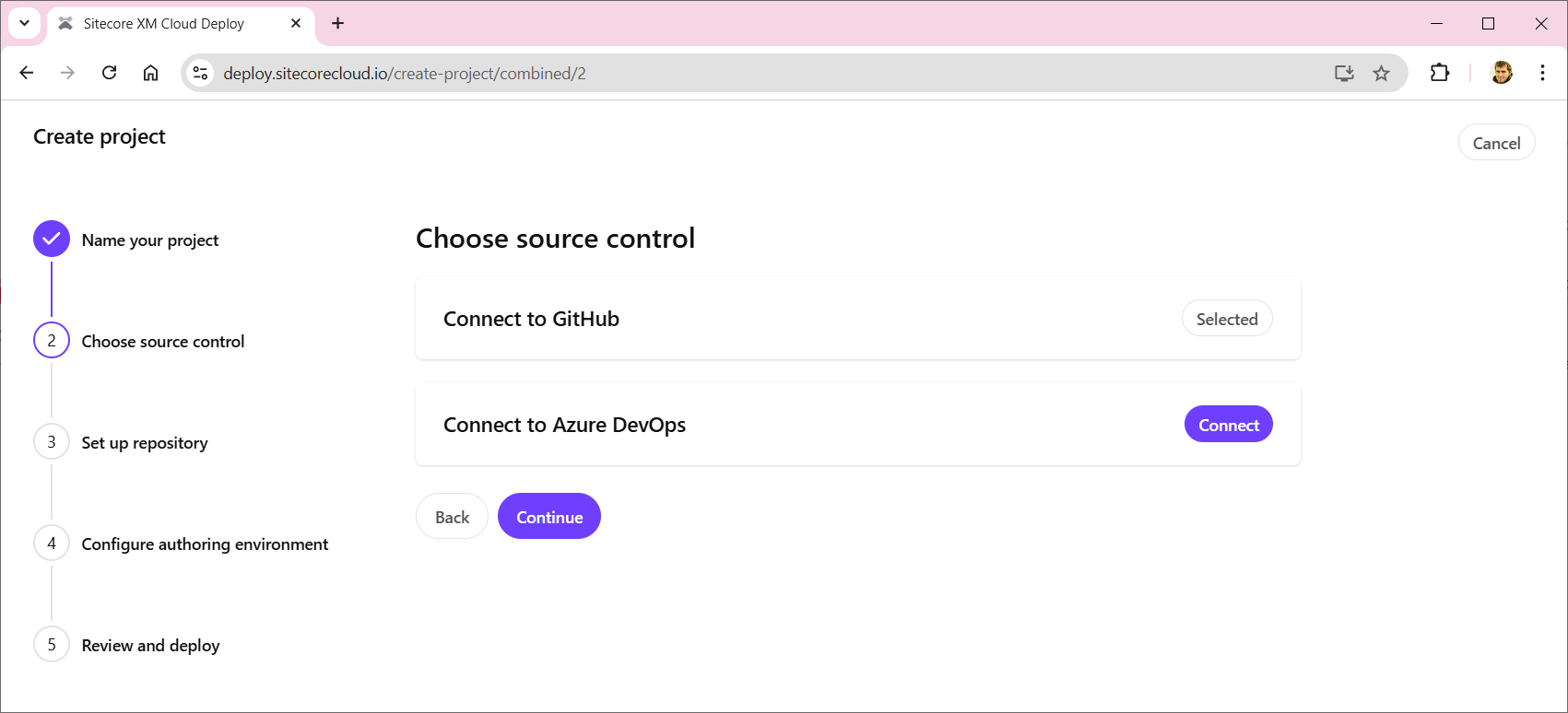The height and width of the screenshot is (713, 1568).
Task: Reload the page with the refresh icon
Action: [109, 73]
